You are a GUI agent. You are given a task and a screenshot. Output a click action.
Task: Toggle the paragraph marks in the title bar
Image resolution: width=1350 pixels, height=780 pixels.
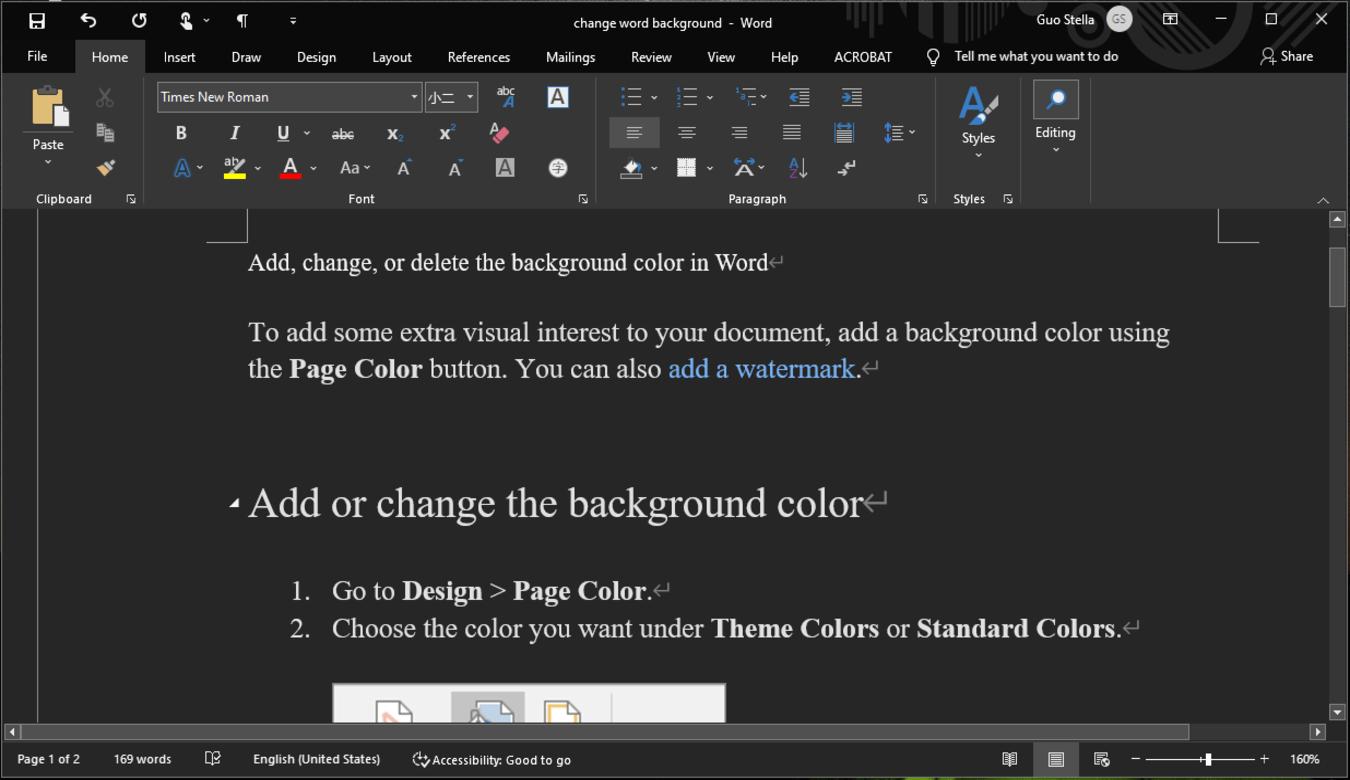[x=241, y=20]
